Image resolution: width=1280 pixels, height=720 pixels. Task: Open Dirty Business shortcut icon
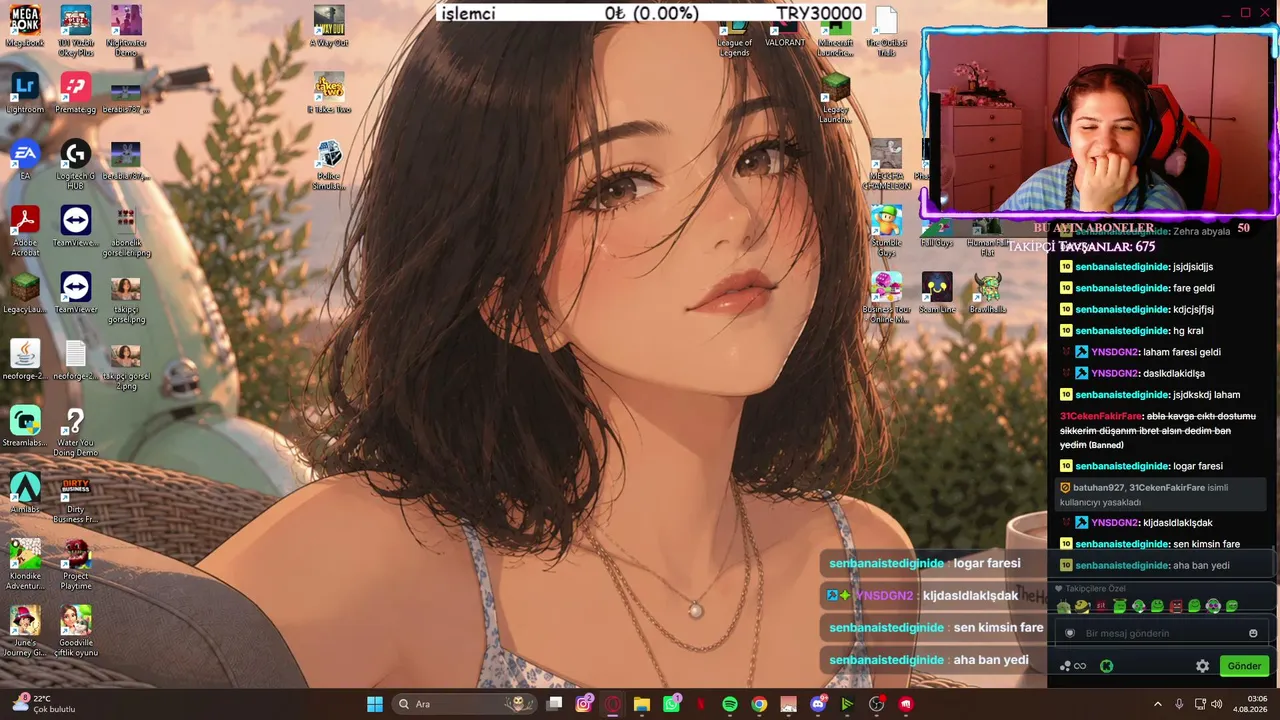point(75,499)
